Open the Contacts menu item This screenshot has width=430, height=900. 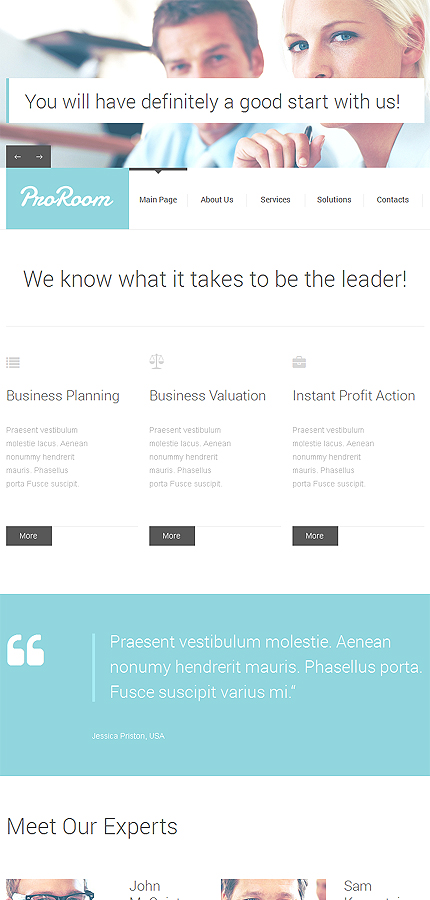pos(393,200)
